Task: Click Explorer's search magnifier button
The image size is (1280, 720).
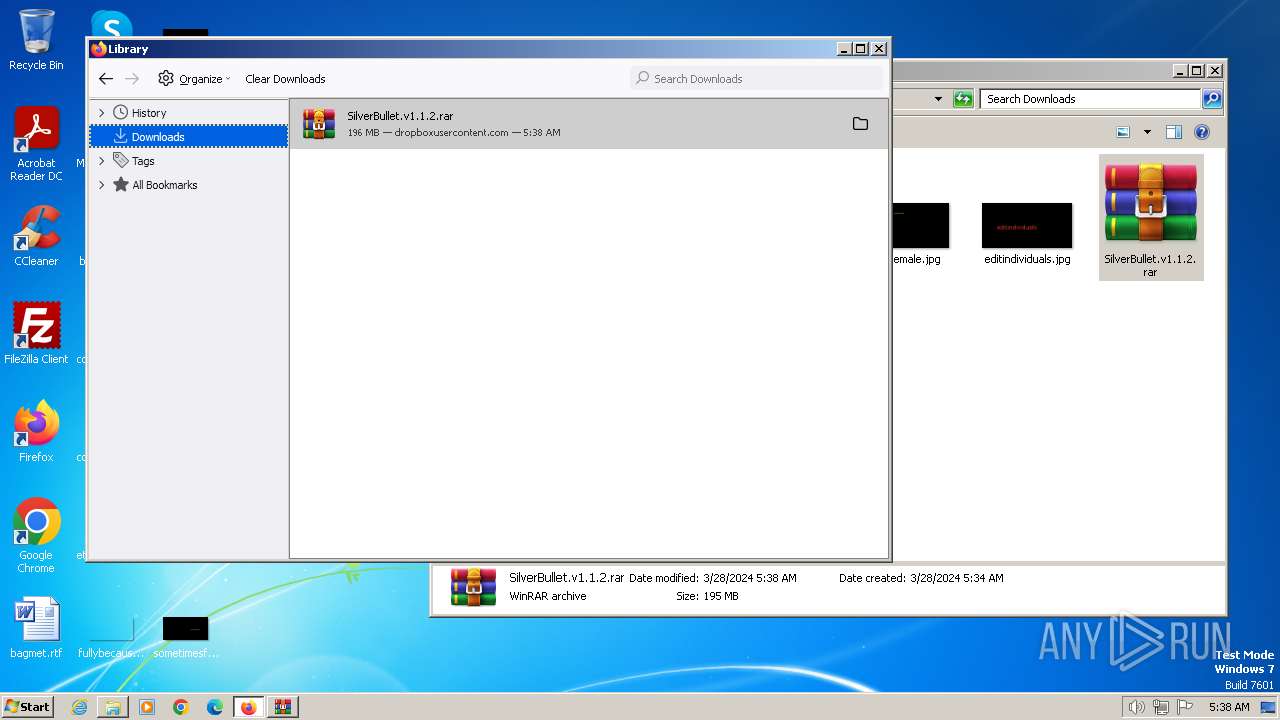Action: [1212, 99]
